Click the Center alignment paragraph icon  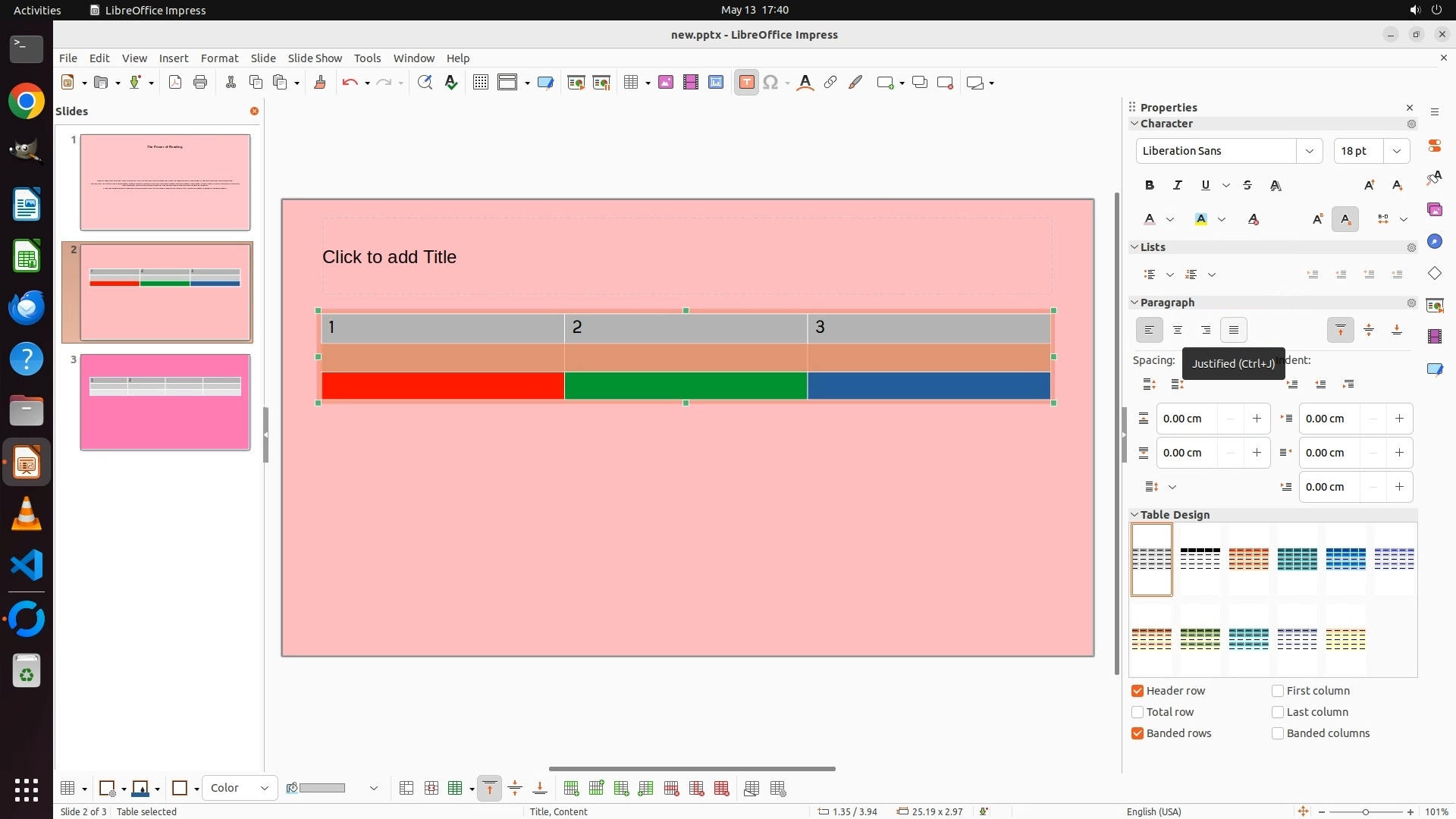point(1178,330)
